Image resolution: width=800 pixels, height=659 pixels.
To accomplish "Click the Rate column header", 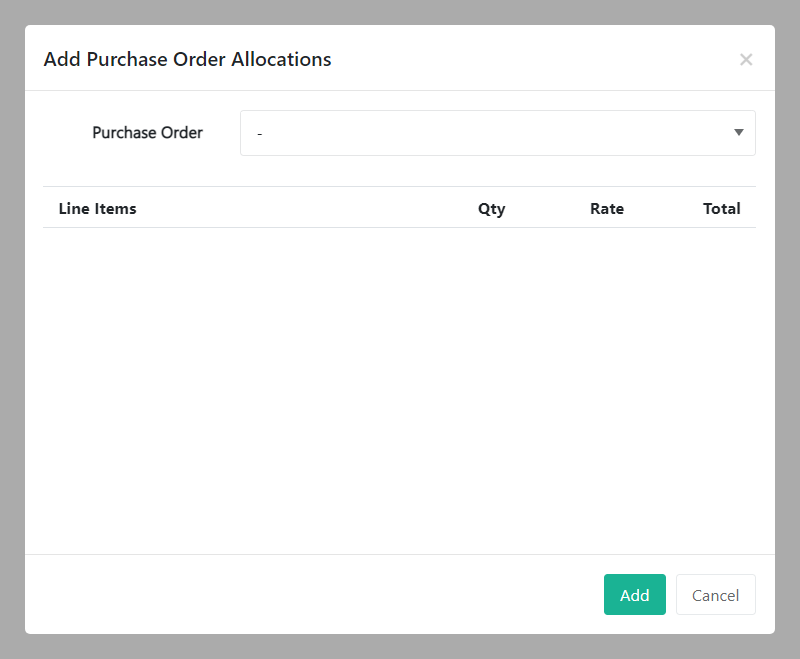I will 606,209.
